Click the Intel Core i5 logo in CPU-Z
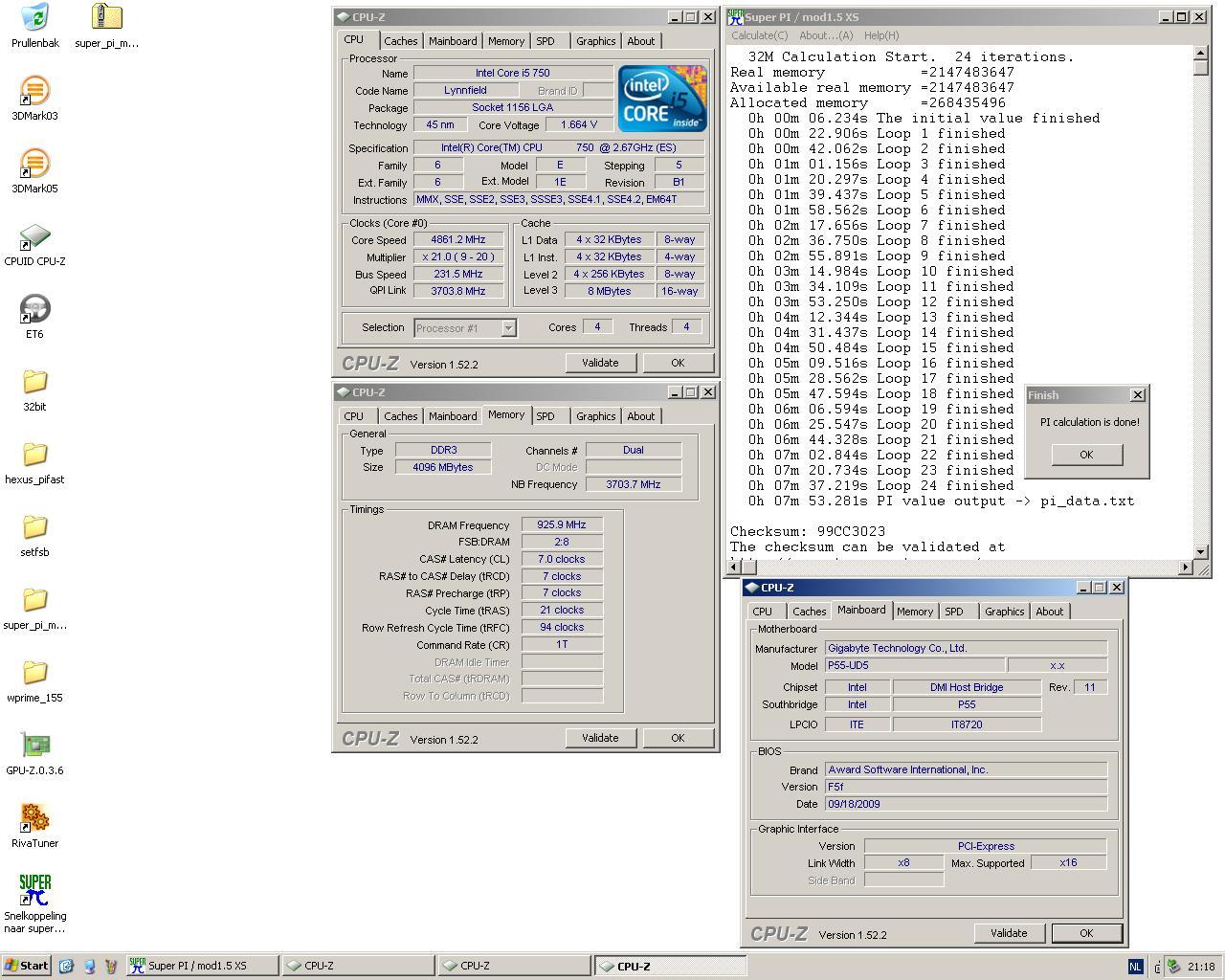This screenshot has height=980, width=1225. [x=662, y=99]
